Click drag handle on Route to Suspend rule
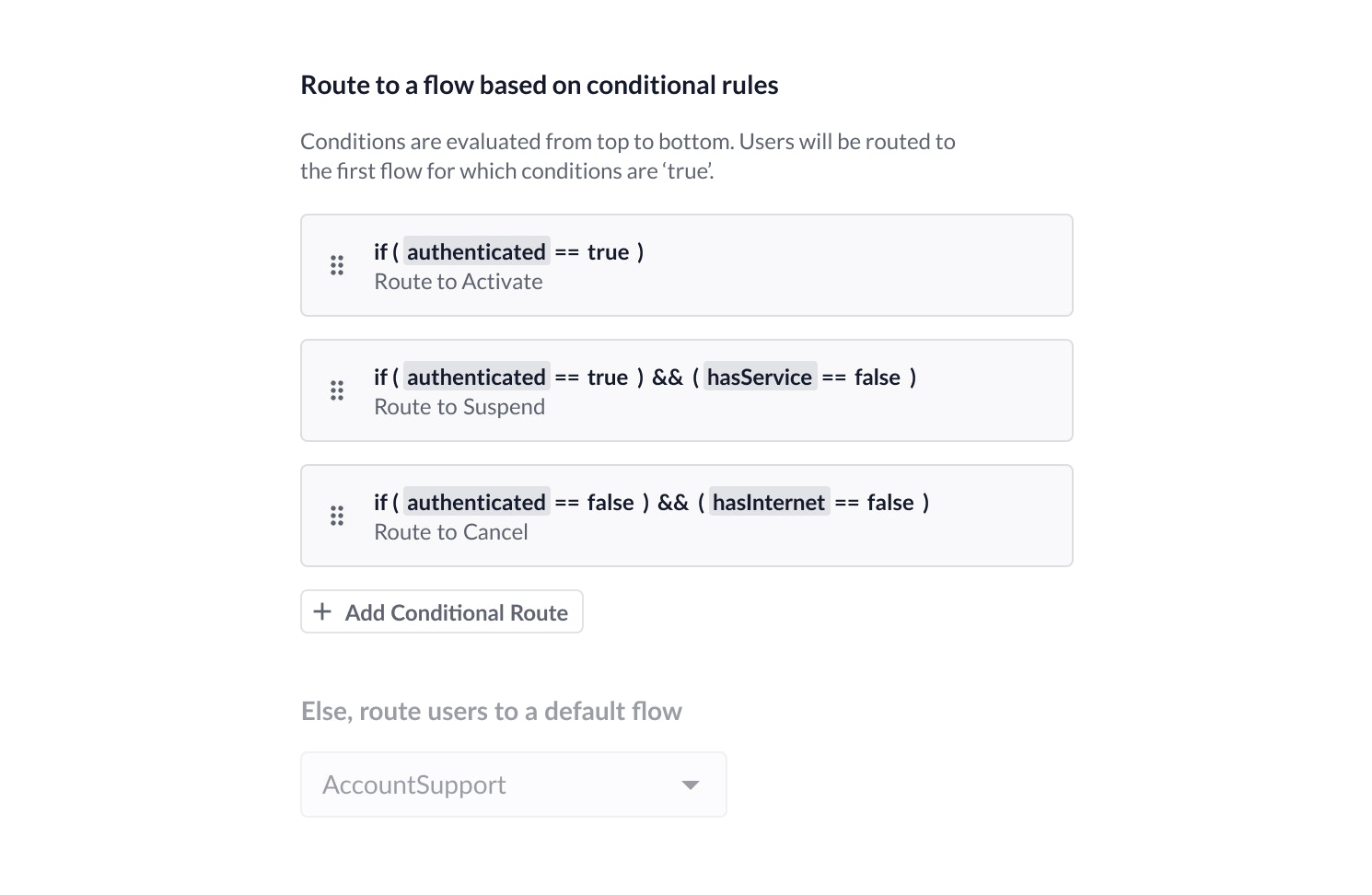The height and width of the screenshot is (895, 1372). click(337, 390)
